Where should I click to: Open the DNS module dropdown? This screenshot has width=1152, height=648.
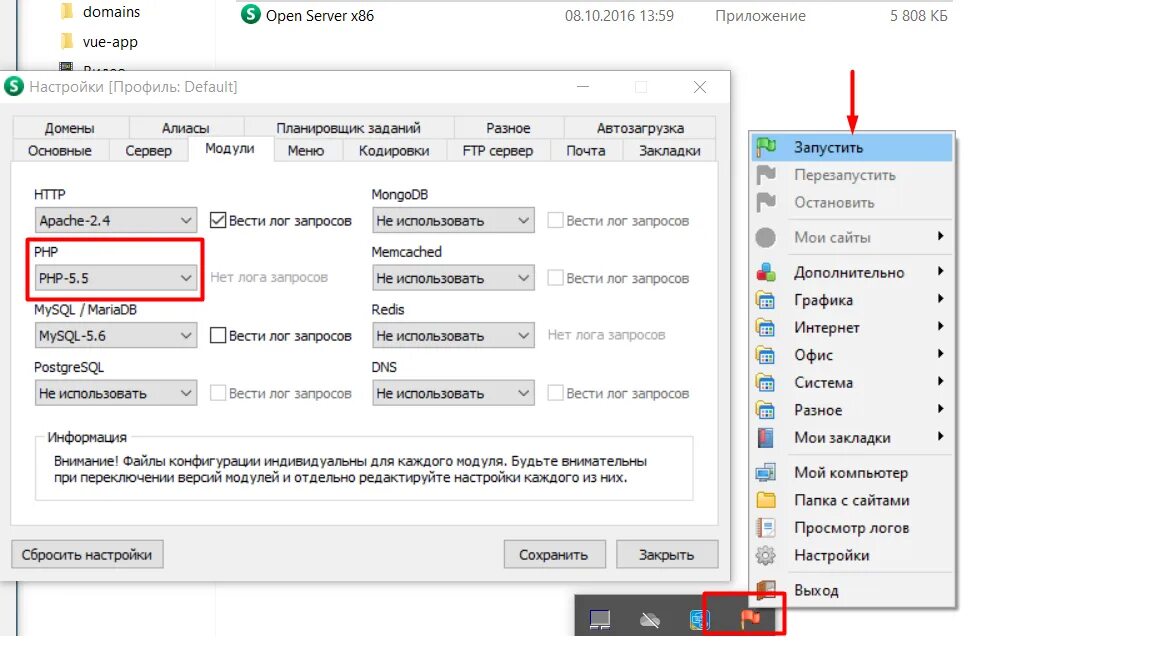[x=453, y=393]
